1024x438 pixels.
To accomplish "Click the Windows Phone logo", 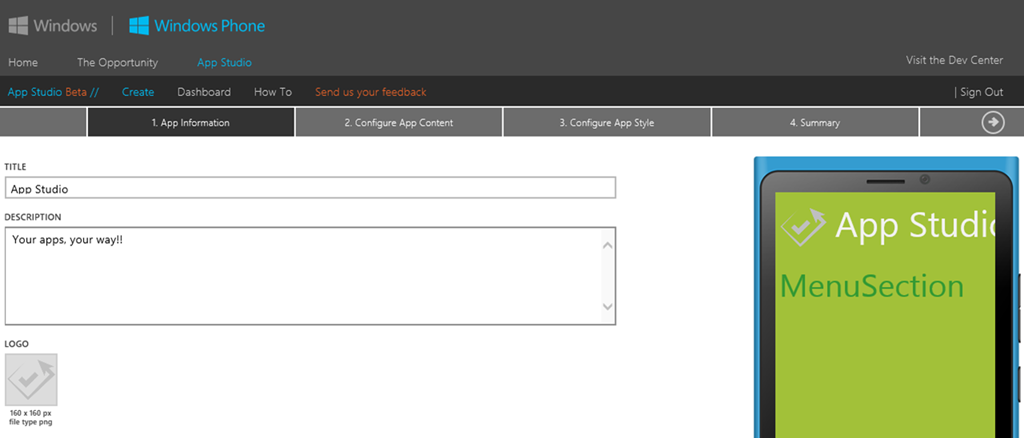I will click(x=197, y=26).
